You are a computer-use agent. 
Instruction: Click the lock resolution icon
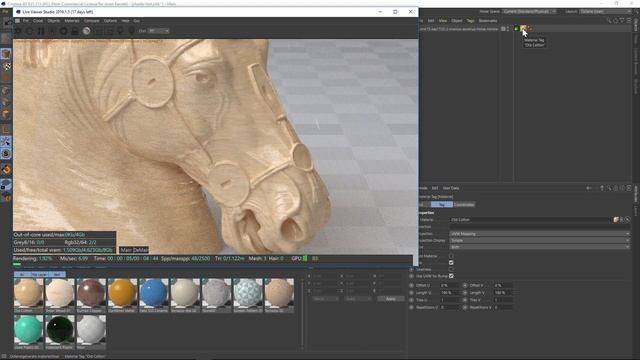[x=75, y=31]
